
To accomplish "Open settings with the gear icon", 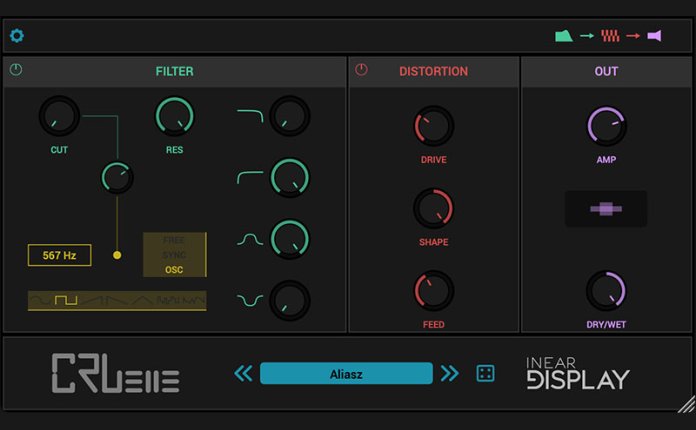I will point(17,36).
